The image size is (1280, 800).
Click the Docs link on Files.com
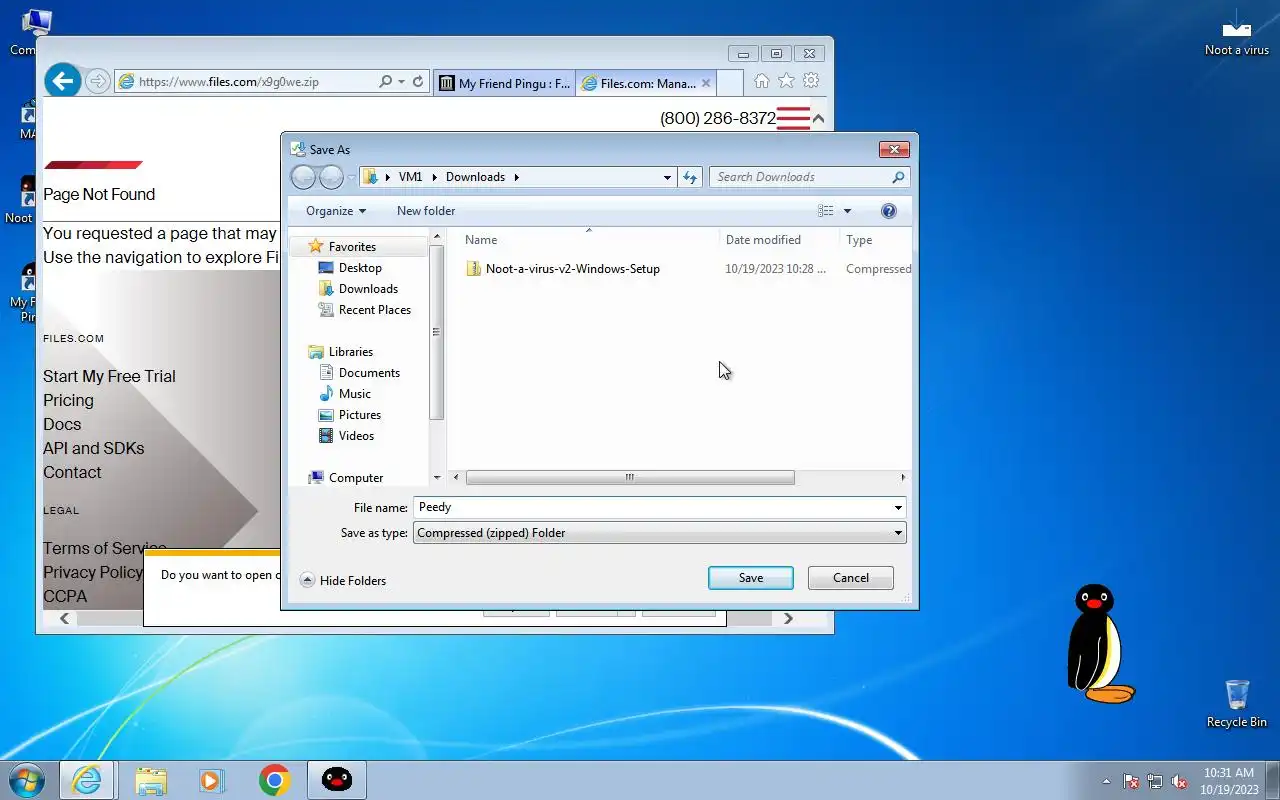coord(62,424)
